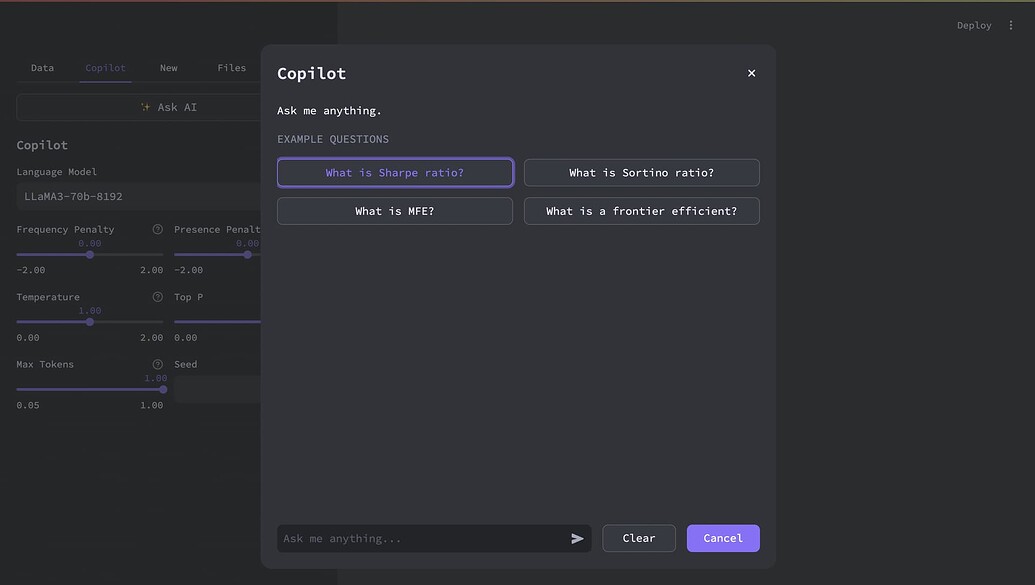1035x585 pixels.
Task: Switch to the Data tab
Action: (42, 68)
